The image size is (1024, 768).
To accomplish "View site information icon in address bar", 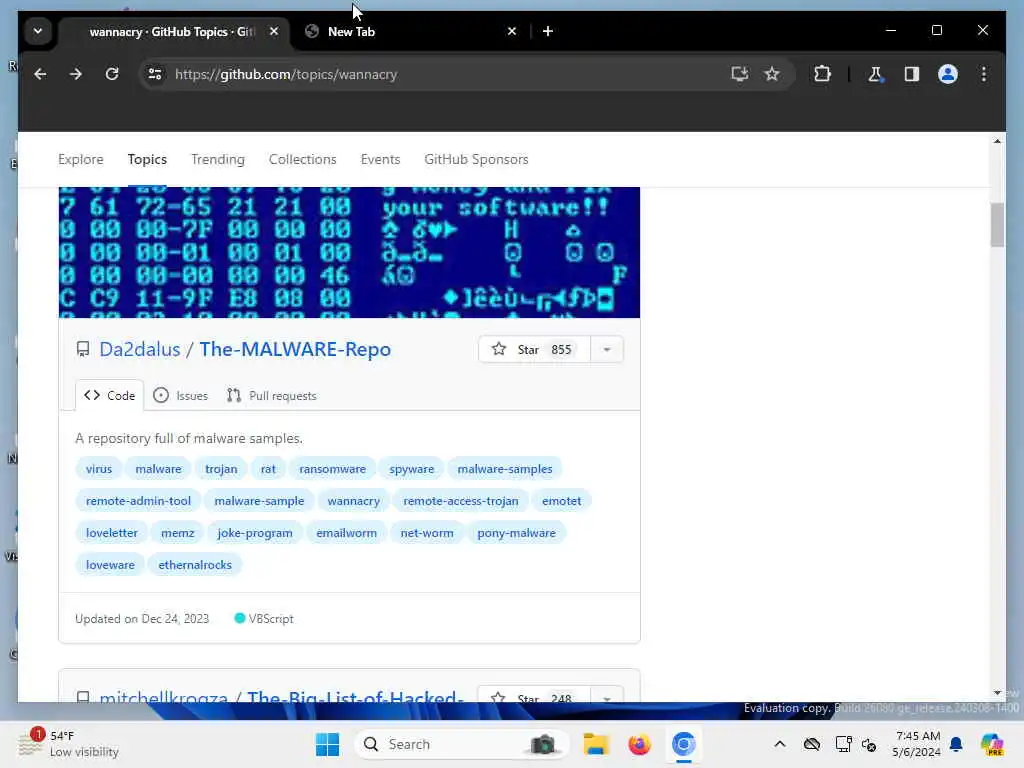I will [x=155, y=74].
